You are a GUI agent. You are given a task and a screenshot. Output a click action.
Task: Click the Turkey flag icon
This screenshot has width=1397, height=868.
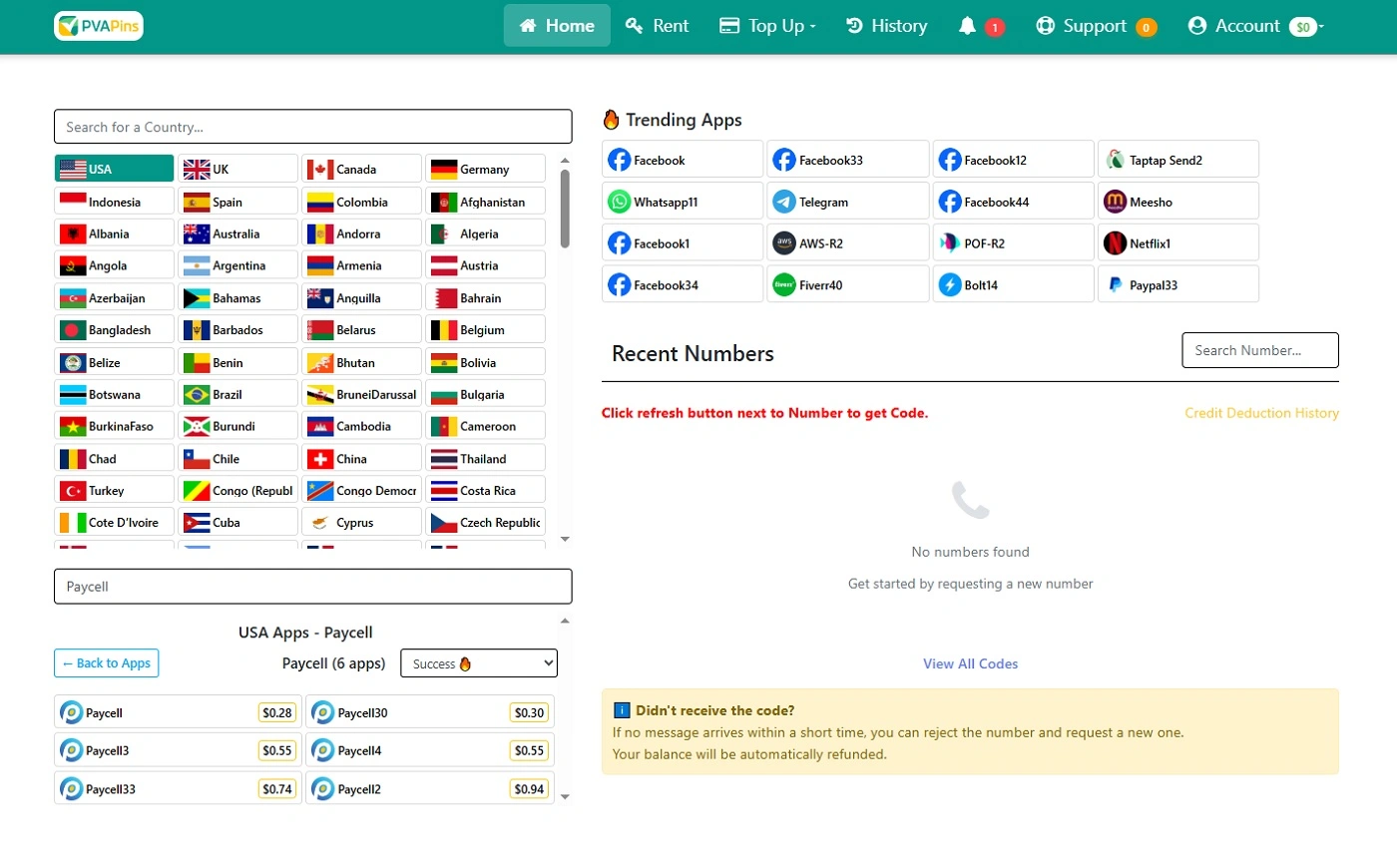73,491
